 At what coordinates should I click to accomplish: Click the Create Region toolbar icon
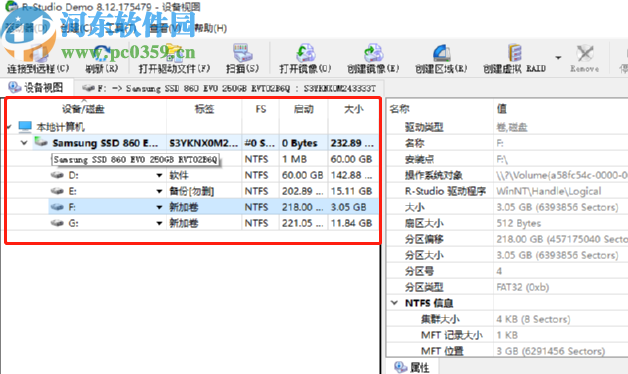click(x=441, y=53)
